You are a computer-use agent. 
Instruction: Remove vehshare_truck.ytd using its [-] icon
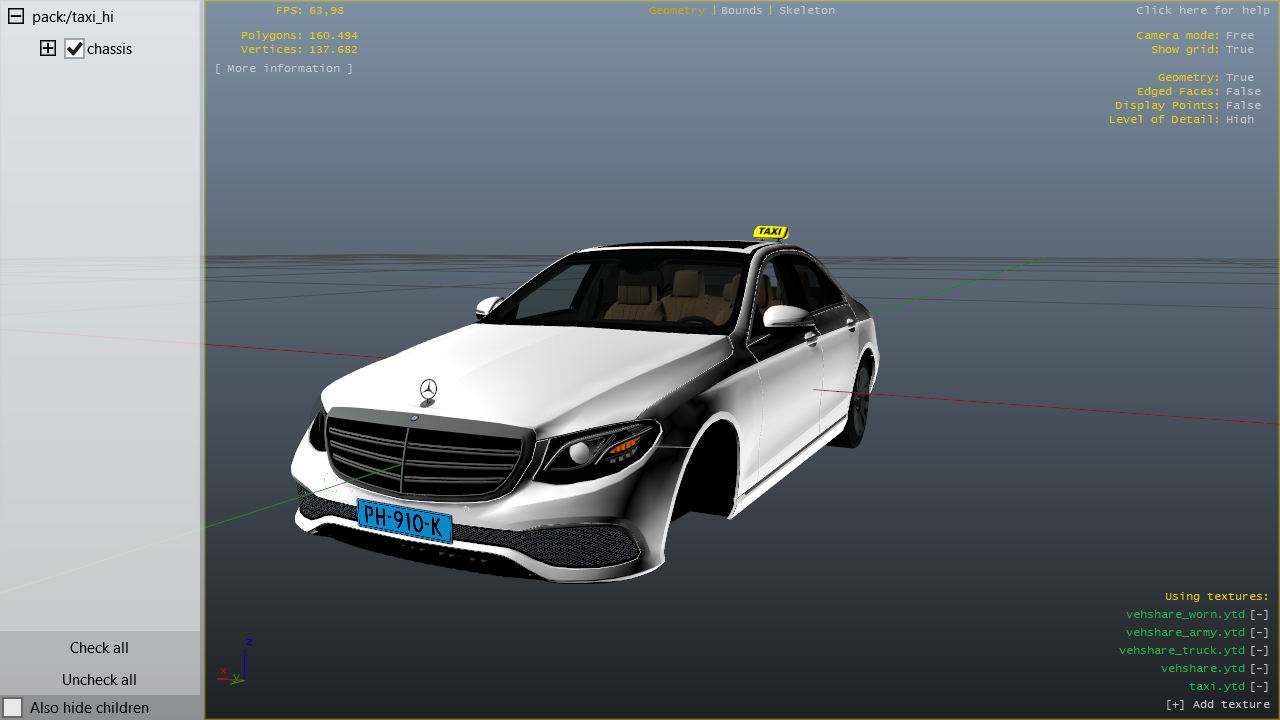pyautogui.click(x=1259, y=650)
